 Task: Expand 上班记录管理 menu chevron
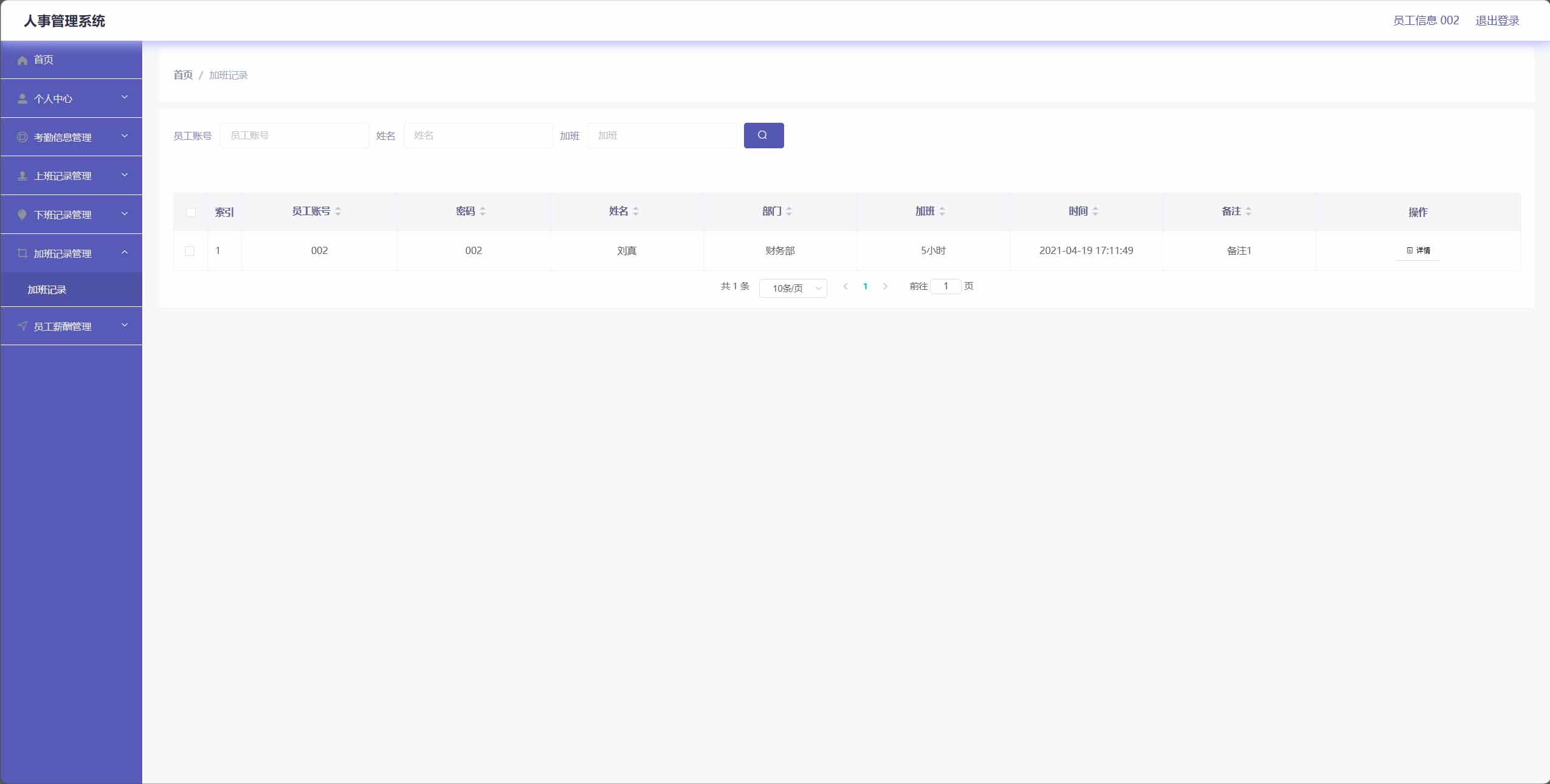[x=125, y=175]
